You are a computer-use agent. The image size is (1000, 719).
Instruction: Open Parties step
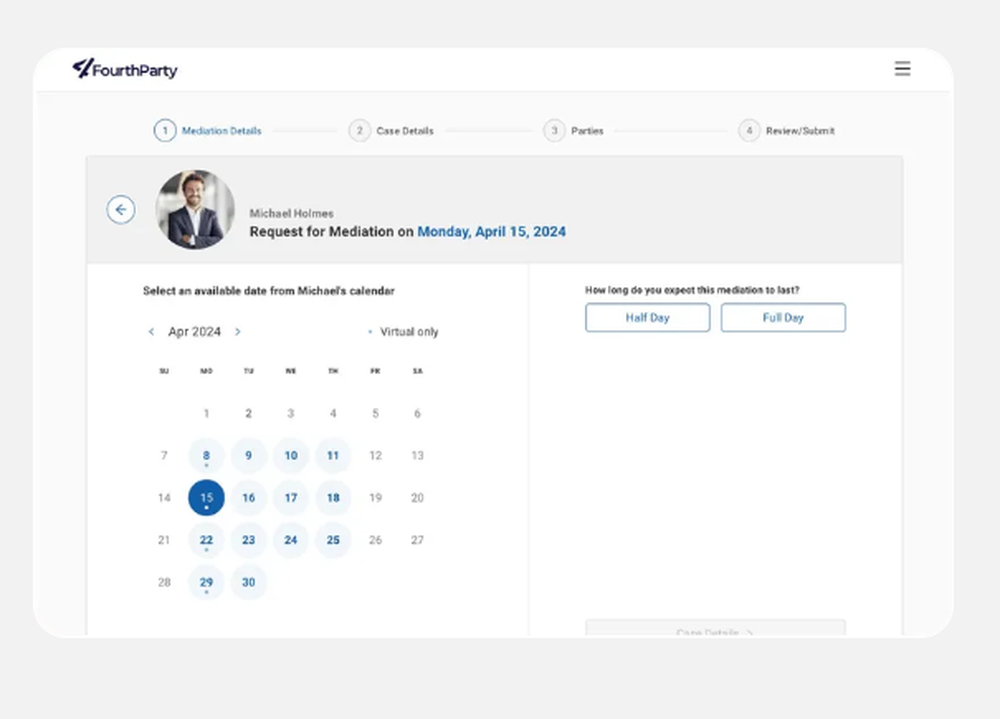[575, 131]
